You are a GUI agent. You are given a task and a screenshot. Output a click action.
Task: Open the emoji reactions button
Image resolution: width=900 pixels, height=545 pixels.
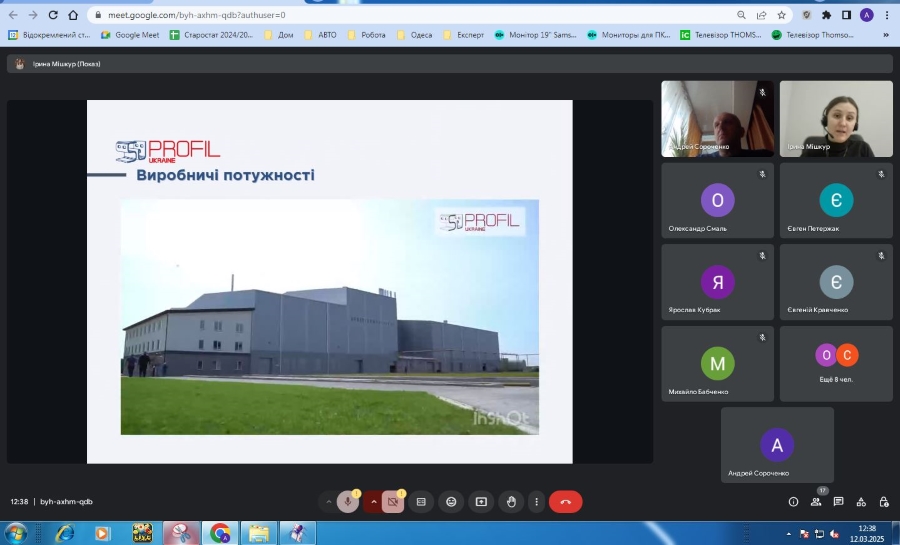tap(451, 502)
